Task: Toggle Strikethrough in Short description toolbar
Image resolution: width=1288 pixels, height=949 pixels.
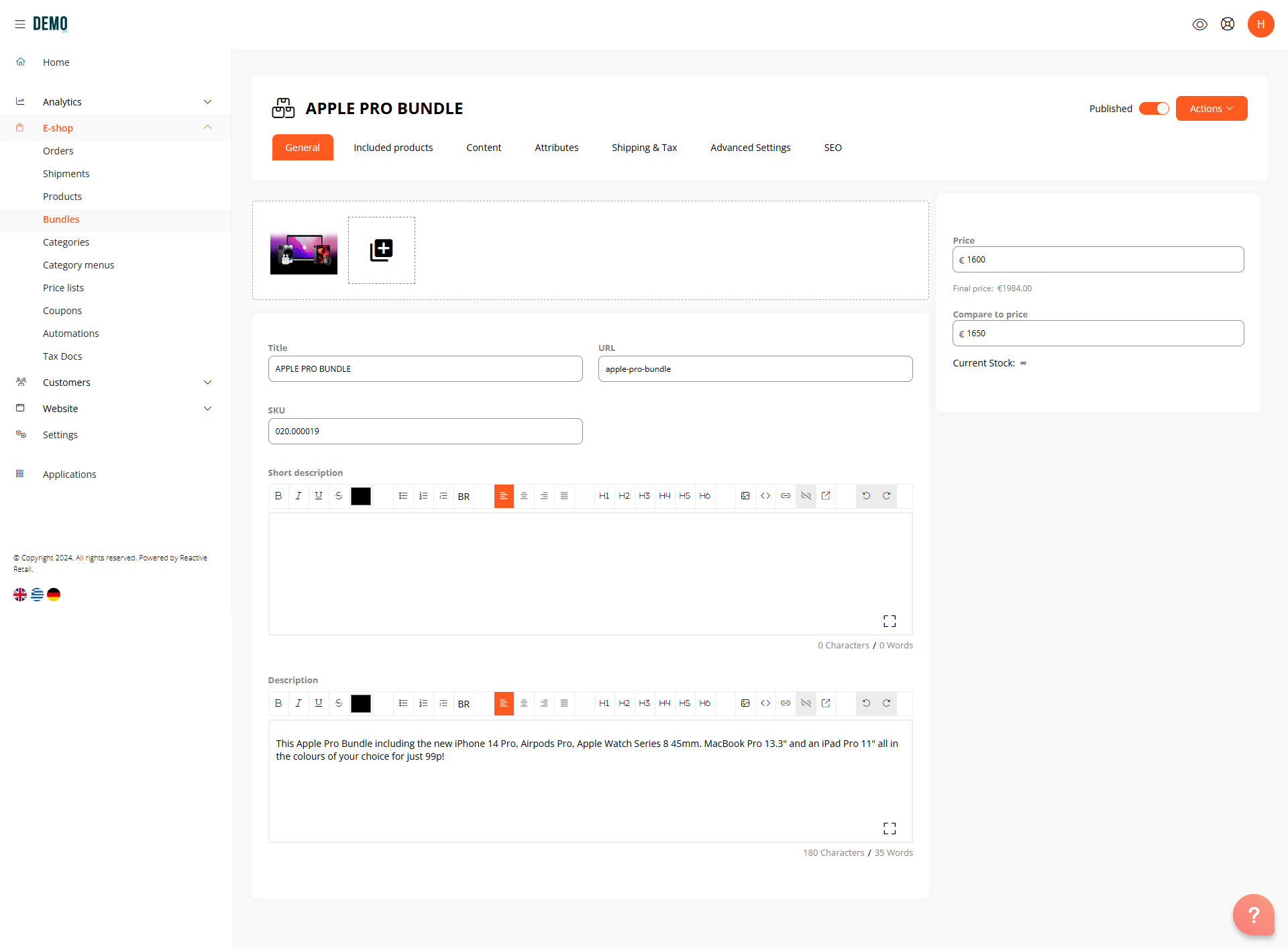Action: coord(339,496)
